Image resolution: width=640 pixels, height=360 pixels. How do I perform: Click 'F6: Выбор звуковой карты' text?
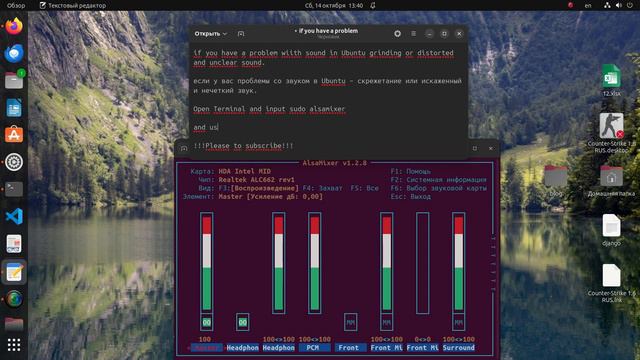pyautogui.click(x=438, y=188)
